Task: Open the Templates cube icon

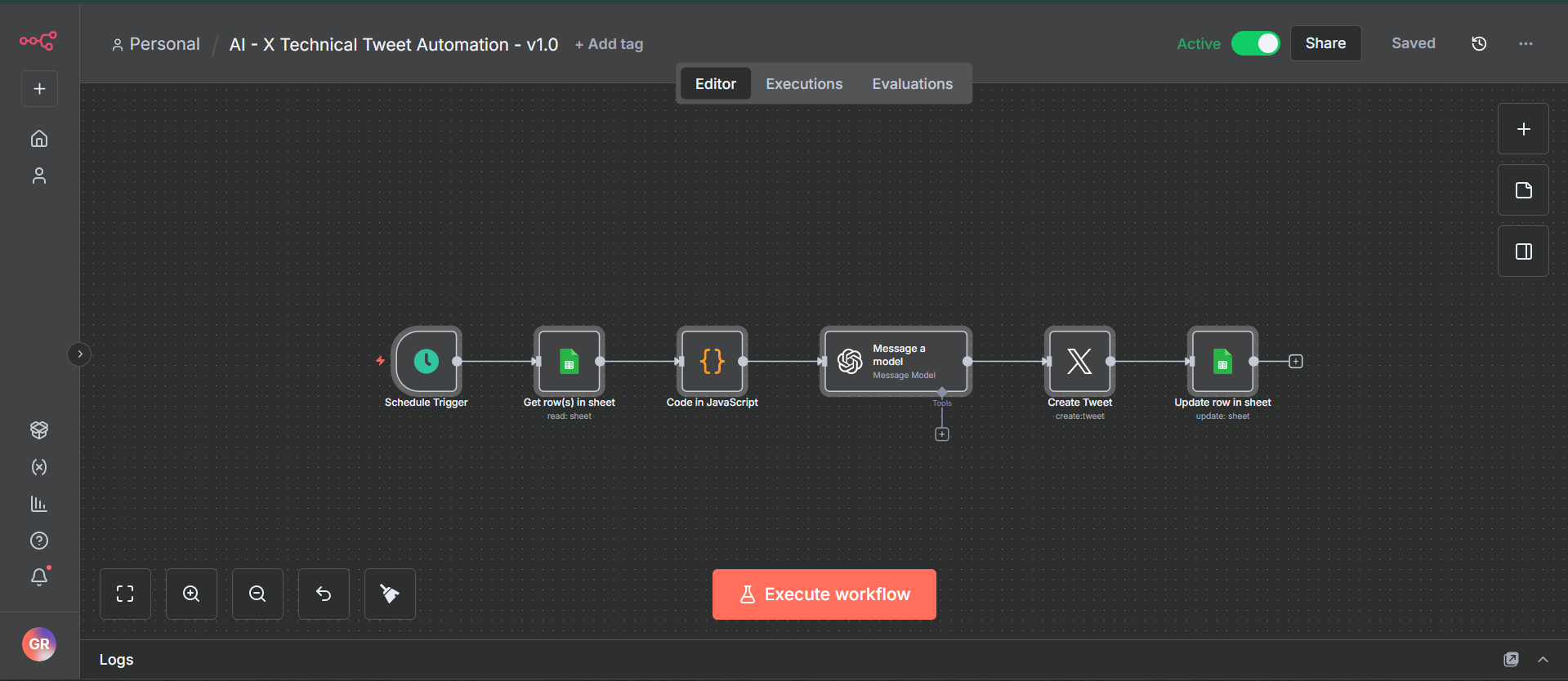Action: [39, 430]
